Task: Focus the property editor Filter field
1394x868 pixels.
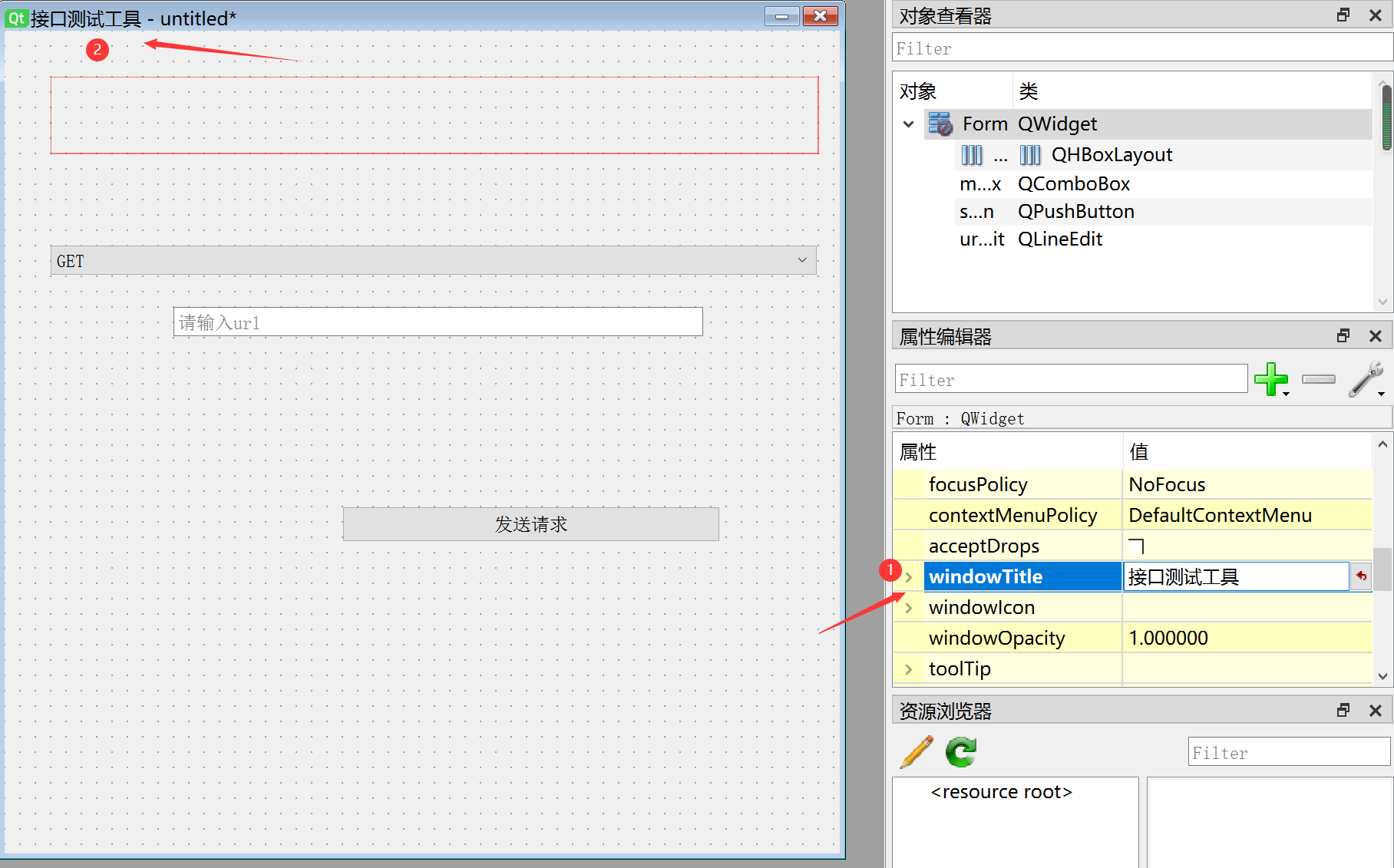Action: click(x=1071, y=379)
